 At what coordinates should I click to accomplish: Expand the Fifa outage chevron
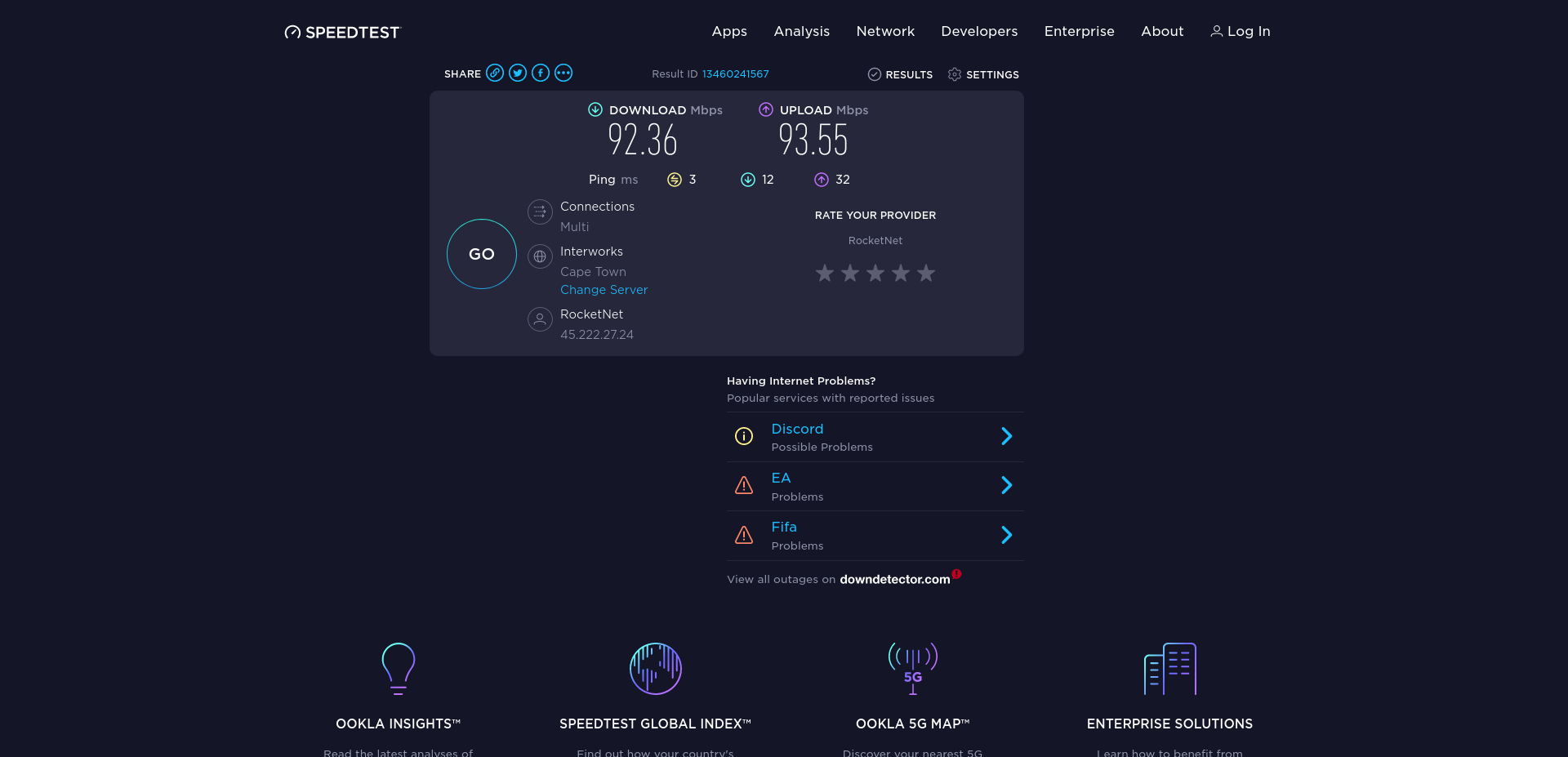coord(1007,535)
